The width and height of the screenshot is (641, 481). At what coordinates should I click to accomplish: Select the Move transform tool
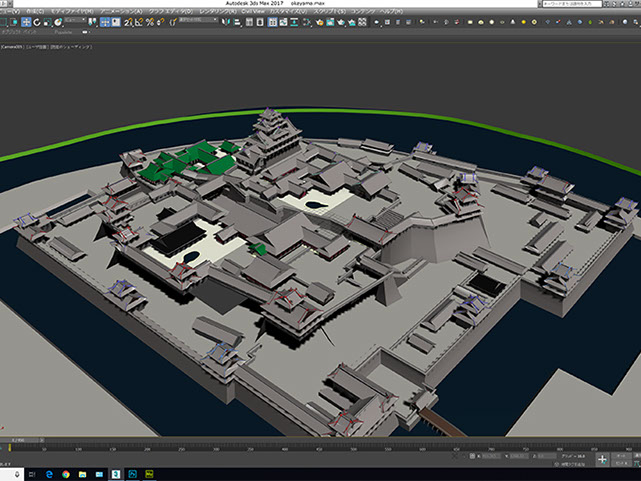tap(26, 22)
